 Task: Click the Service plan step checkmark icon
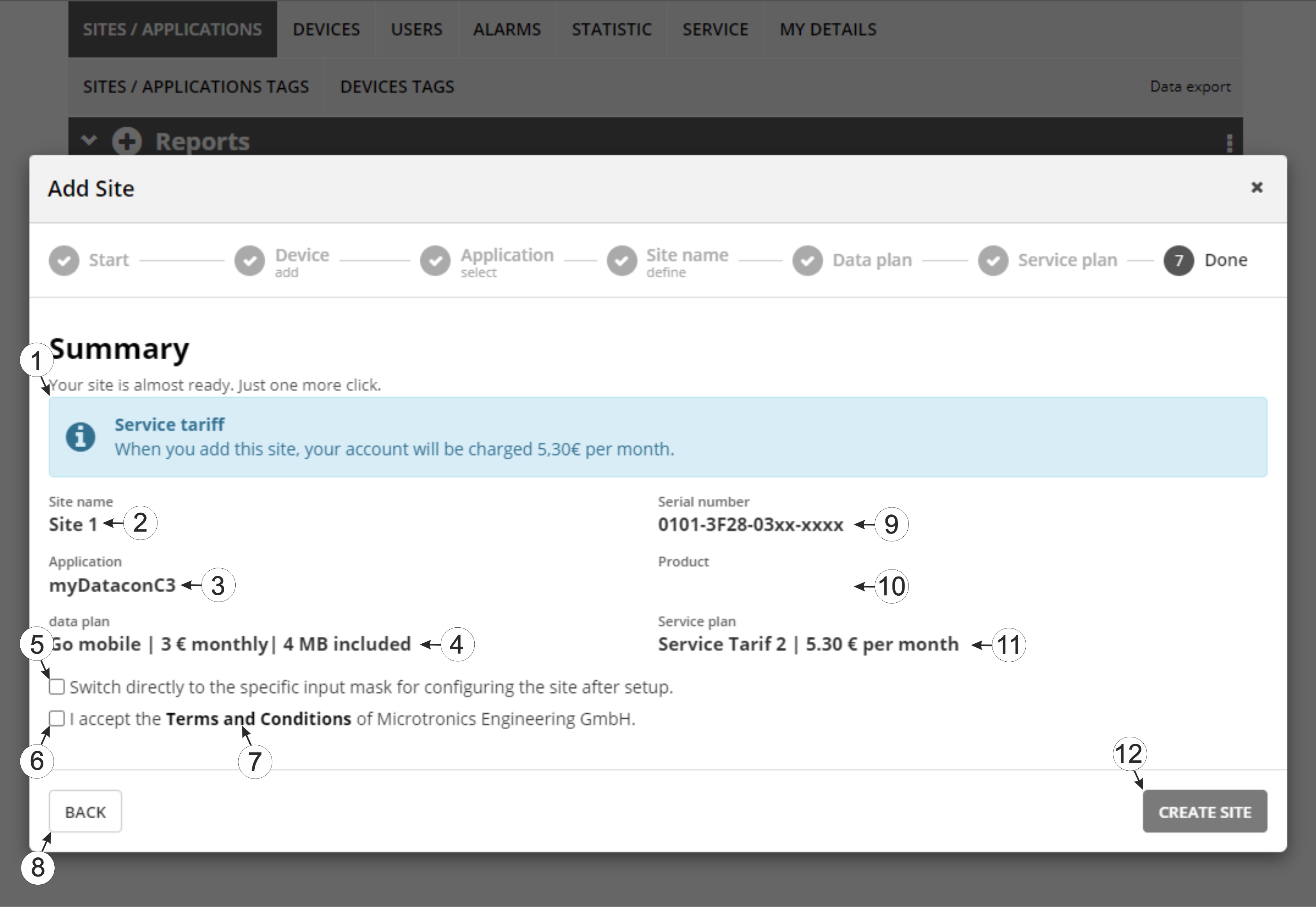[x=993, y=260]
